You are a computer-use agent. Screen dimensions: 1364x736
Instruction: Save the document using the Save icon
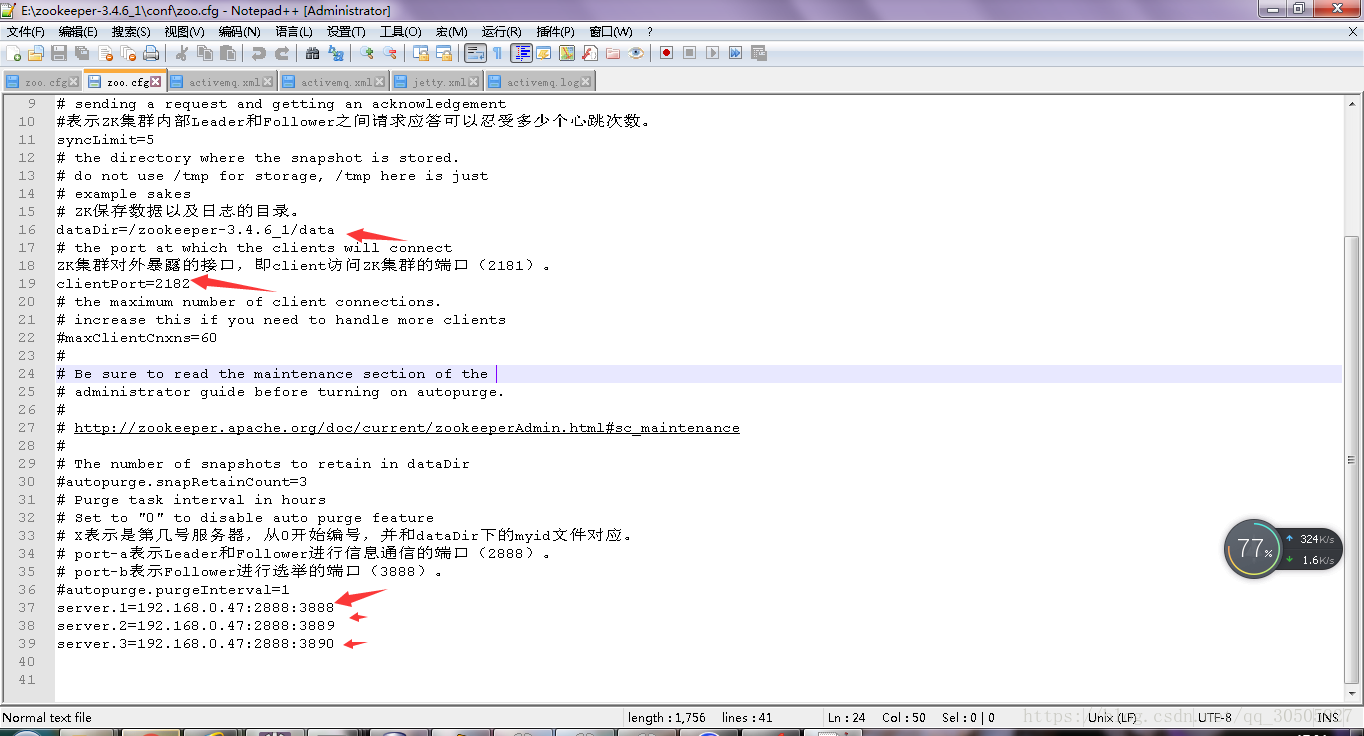point(59,53)
